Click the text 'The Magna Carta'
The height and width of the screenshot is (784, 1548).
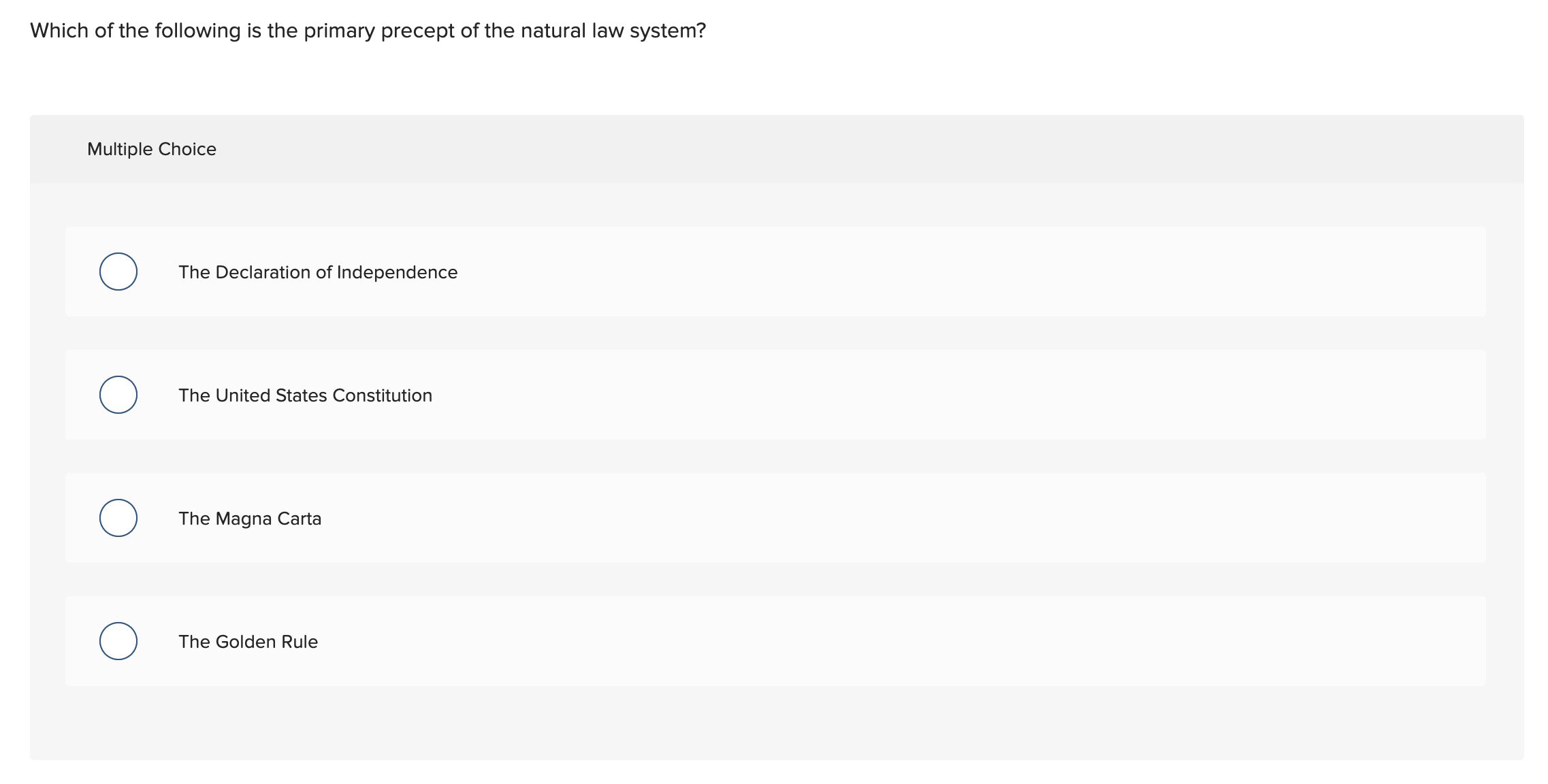[x=250, y=518]
